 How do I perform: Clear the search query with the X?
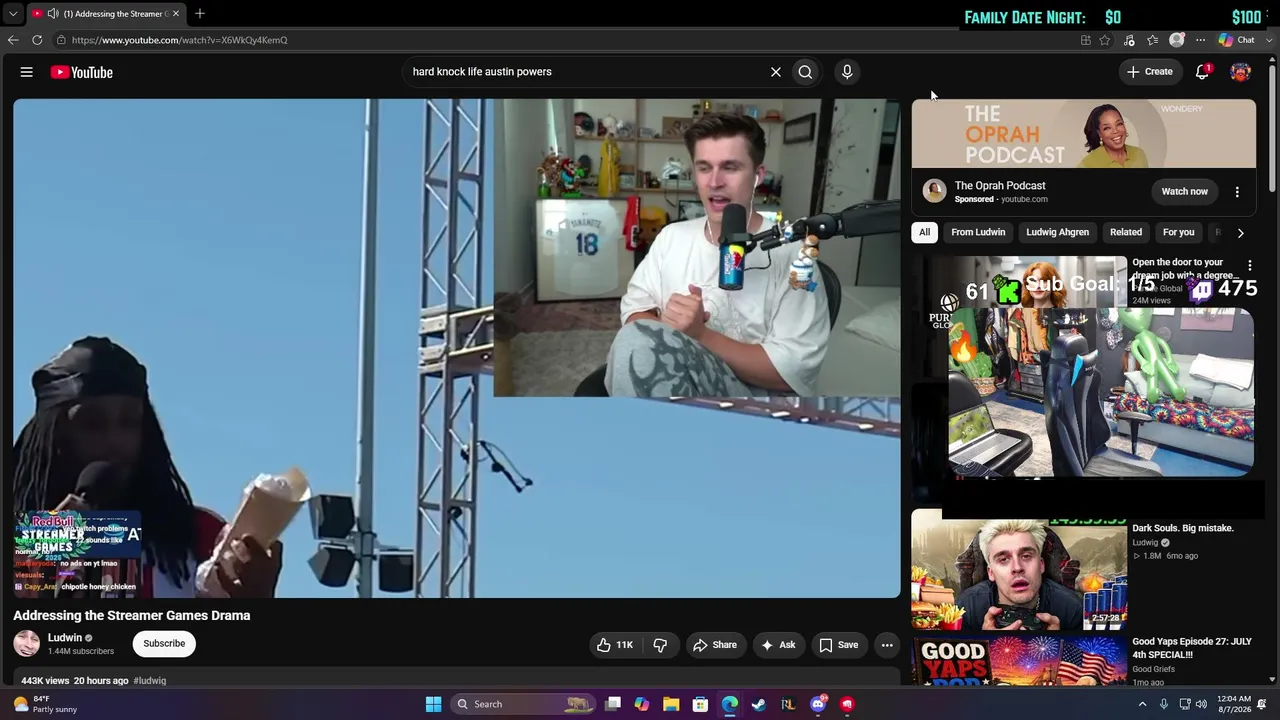coord(775,72)
